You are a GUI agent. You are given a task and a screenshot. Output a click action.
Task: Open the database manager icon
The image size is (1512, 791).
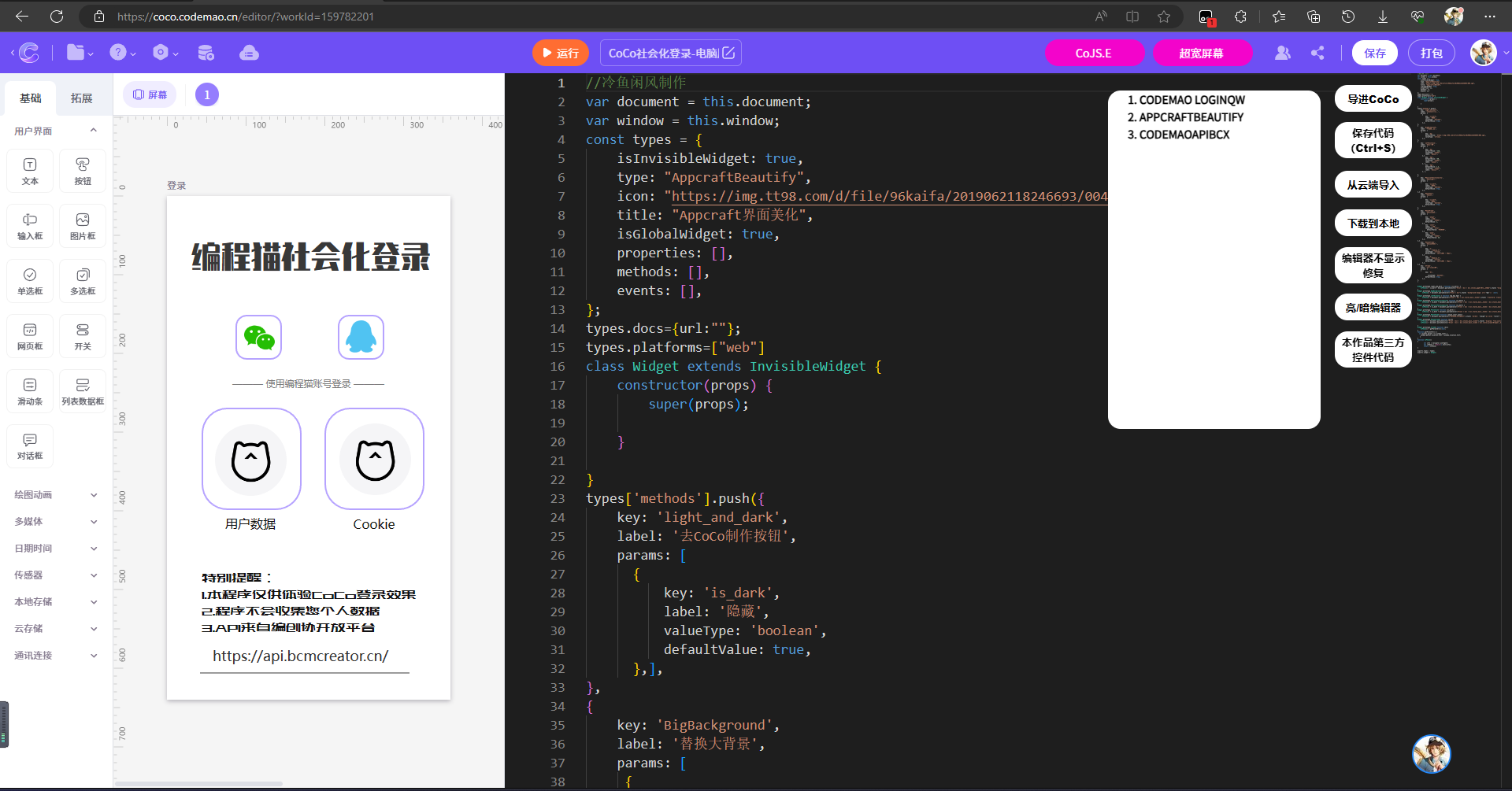pyautogui.click(x=206, y=53)
